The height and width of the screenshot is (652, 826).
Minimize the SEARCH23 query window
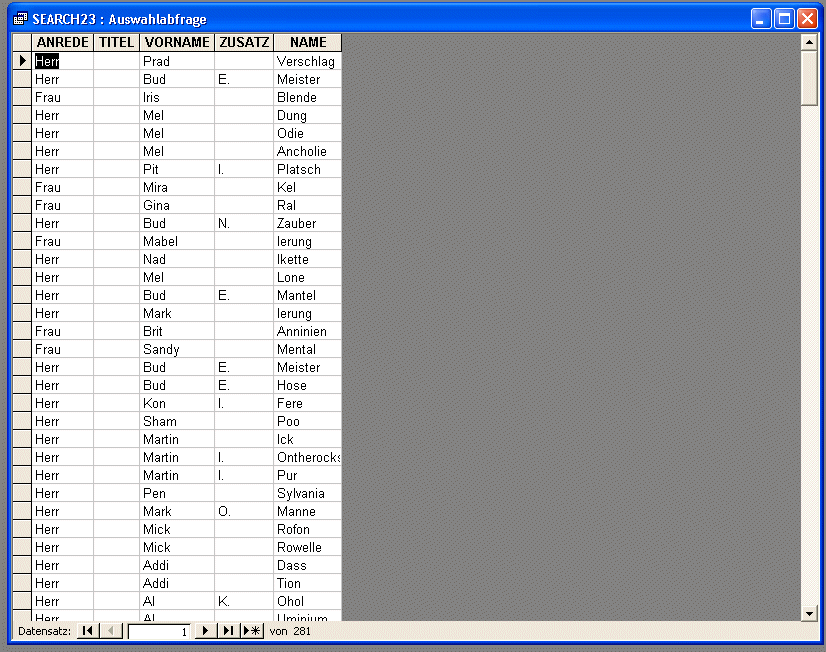tap(761, 19)
